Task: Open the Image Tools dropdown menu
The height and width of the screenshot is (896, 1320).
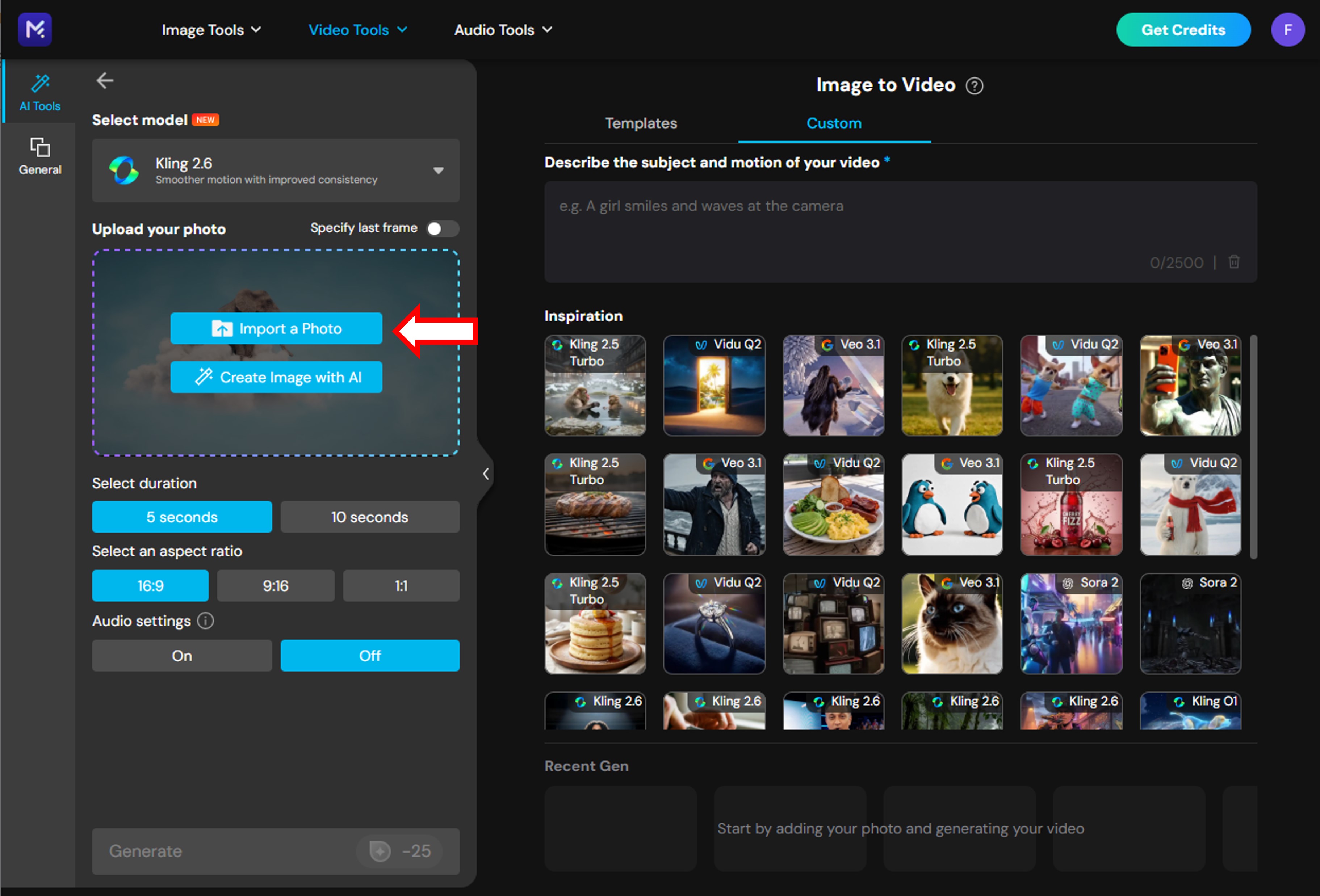Action: pos(211,30)
